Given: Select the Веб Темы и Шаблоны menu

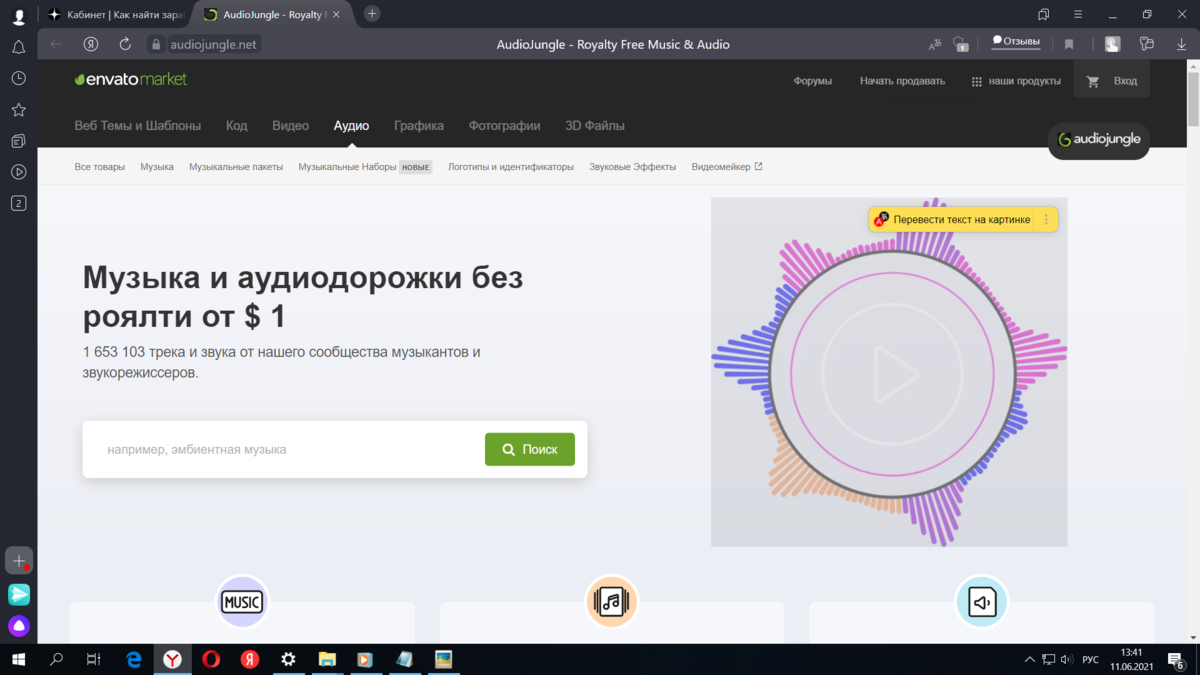Looking at the screenshot, I should (138, 126).
